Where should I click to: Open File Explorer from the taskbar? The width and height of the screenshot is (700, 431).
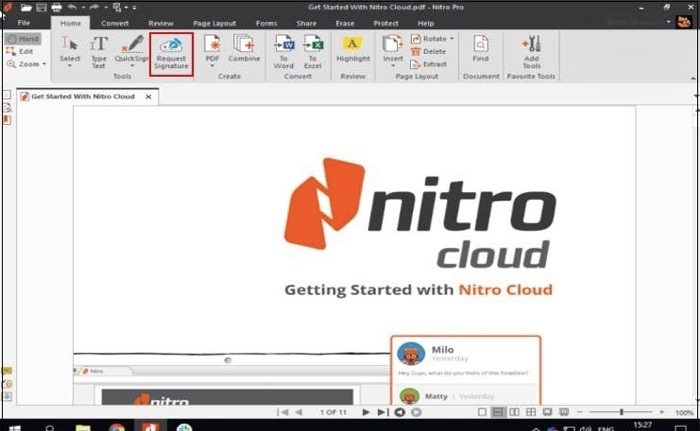[x=83, y=428]
